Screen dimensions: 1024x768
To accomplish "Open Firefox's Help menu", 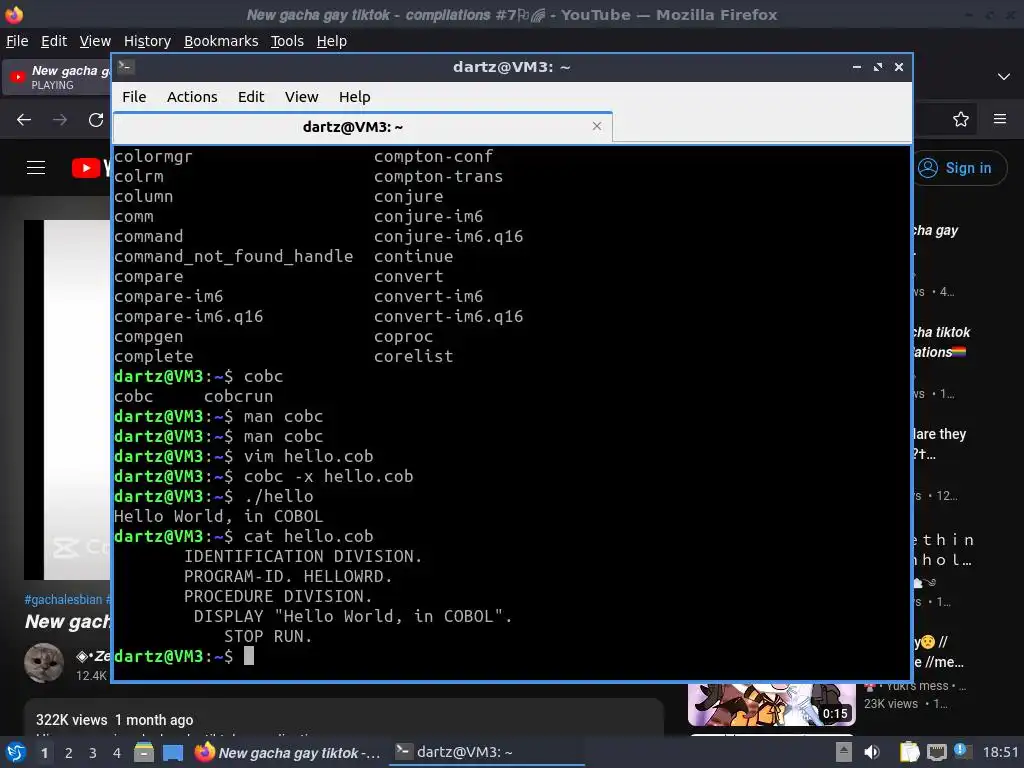I will (x=332, y=41).
